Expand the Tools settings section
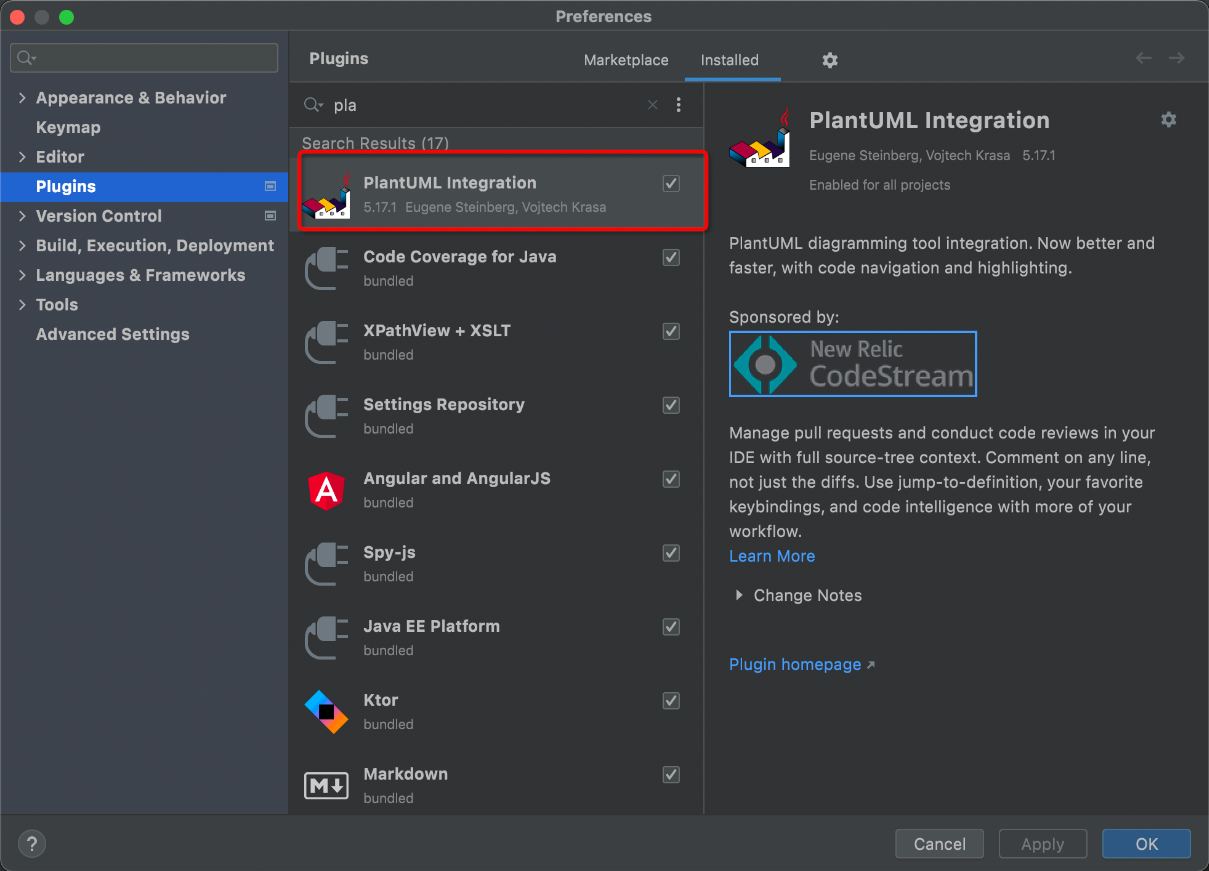This screenshot has height=871, width=1209. pos(22,305)
